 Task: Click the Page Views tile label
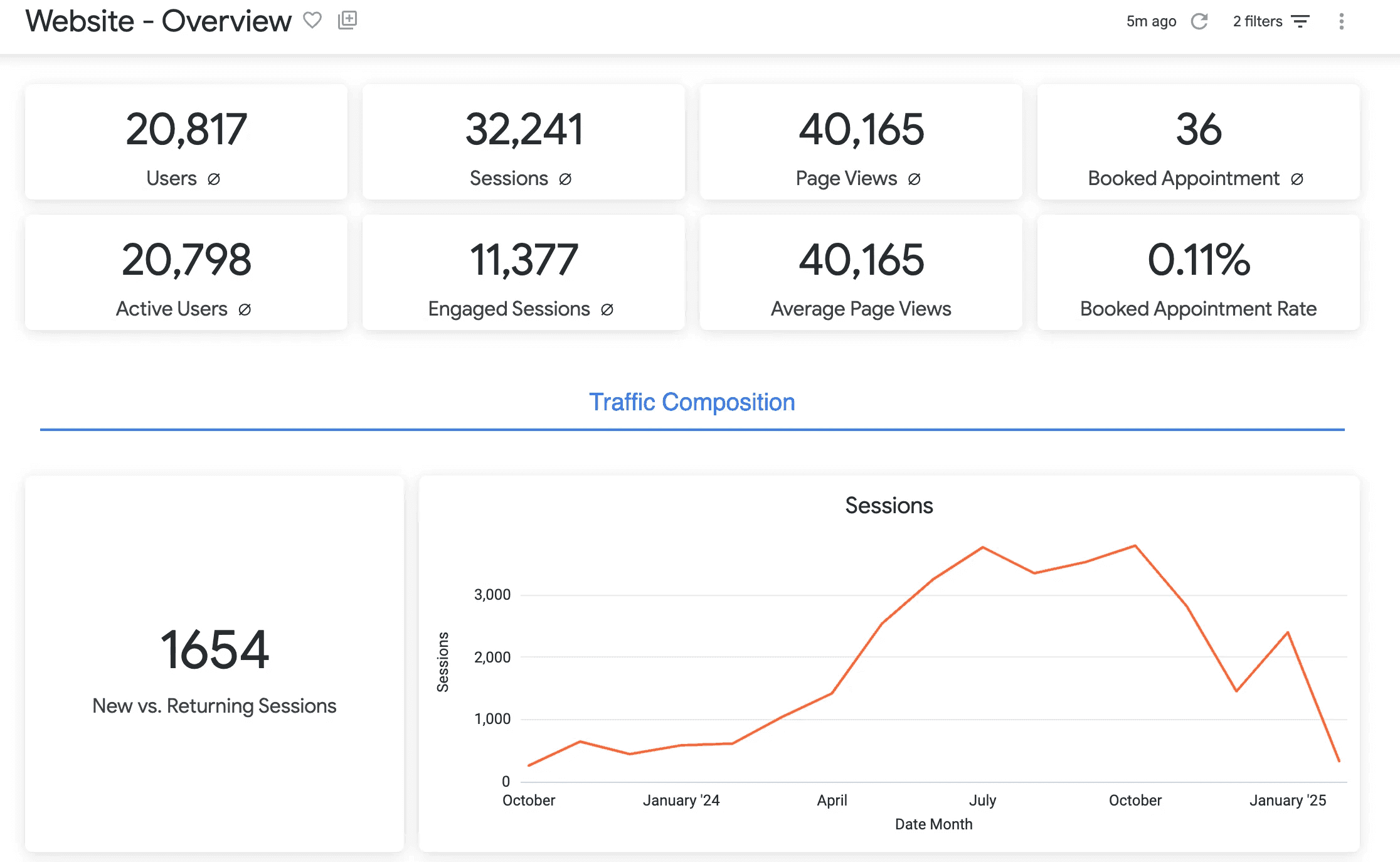pos(846,179)
